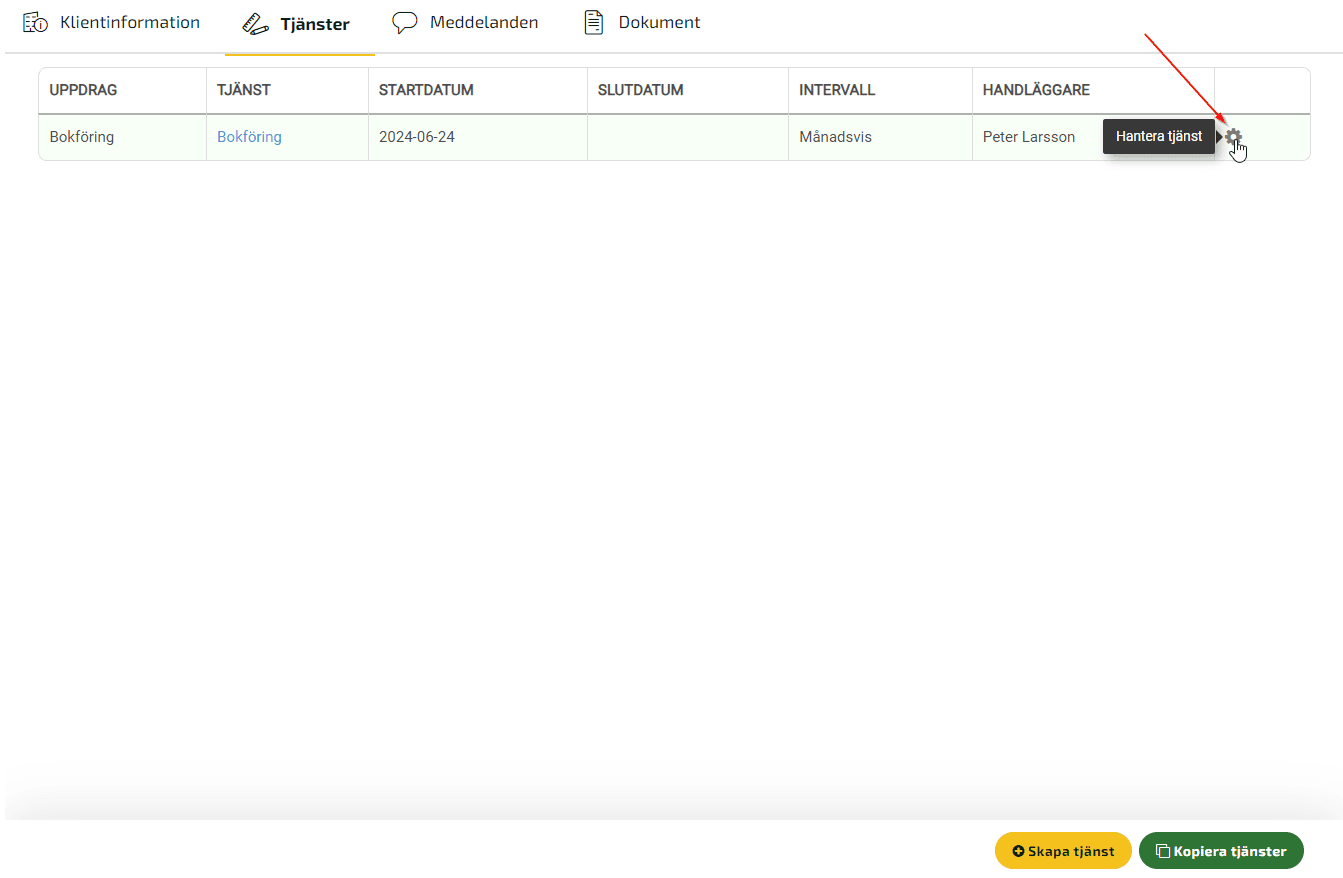Image resolution: width=1343 pixels, height=878 pixels.
Task: Select the Tjänster tab
Action: (296, 24)
